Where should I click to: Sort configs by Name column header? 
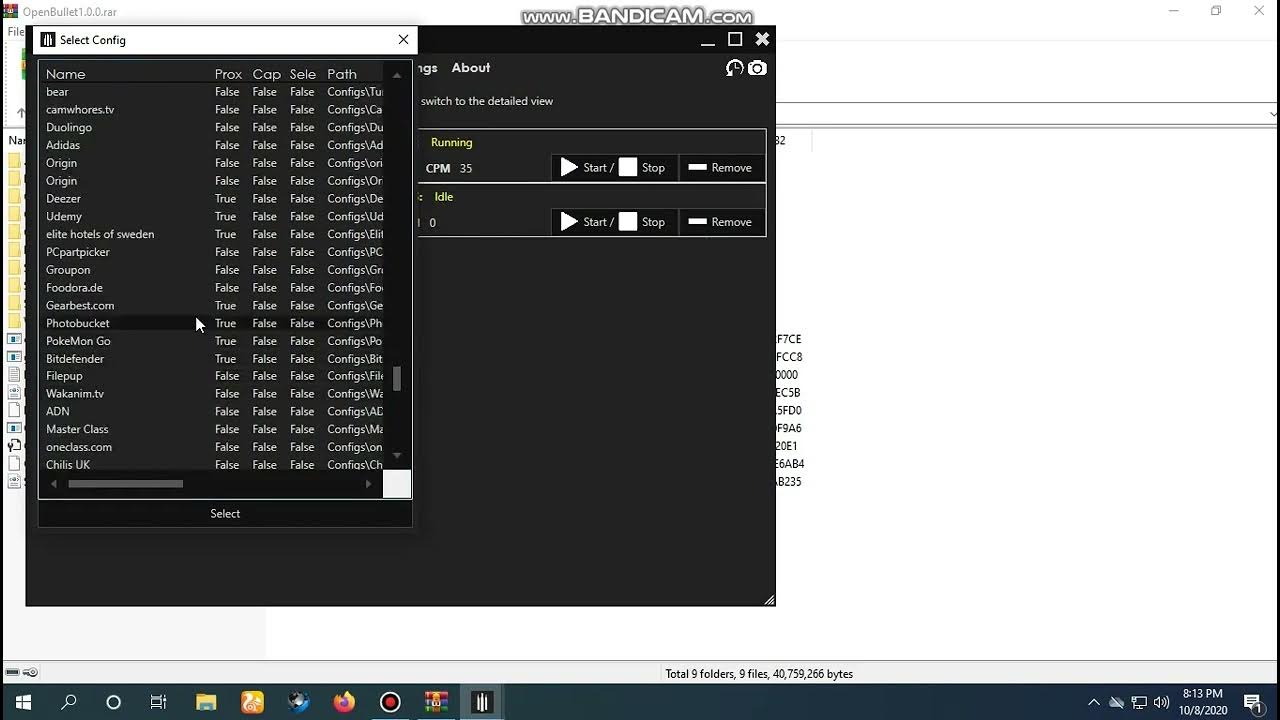pos(66,74)
